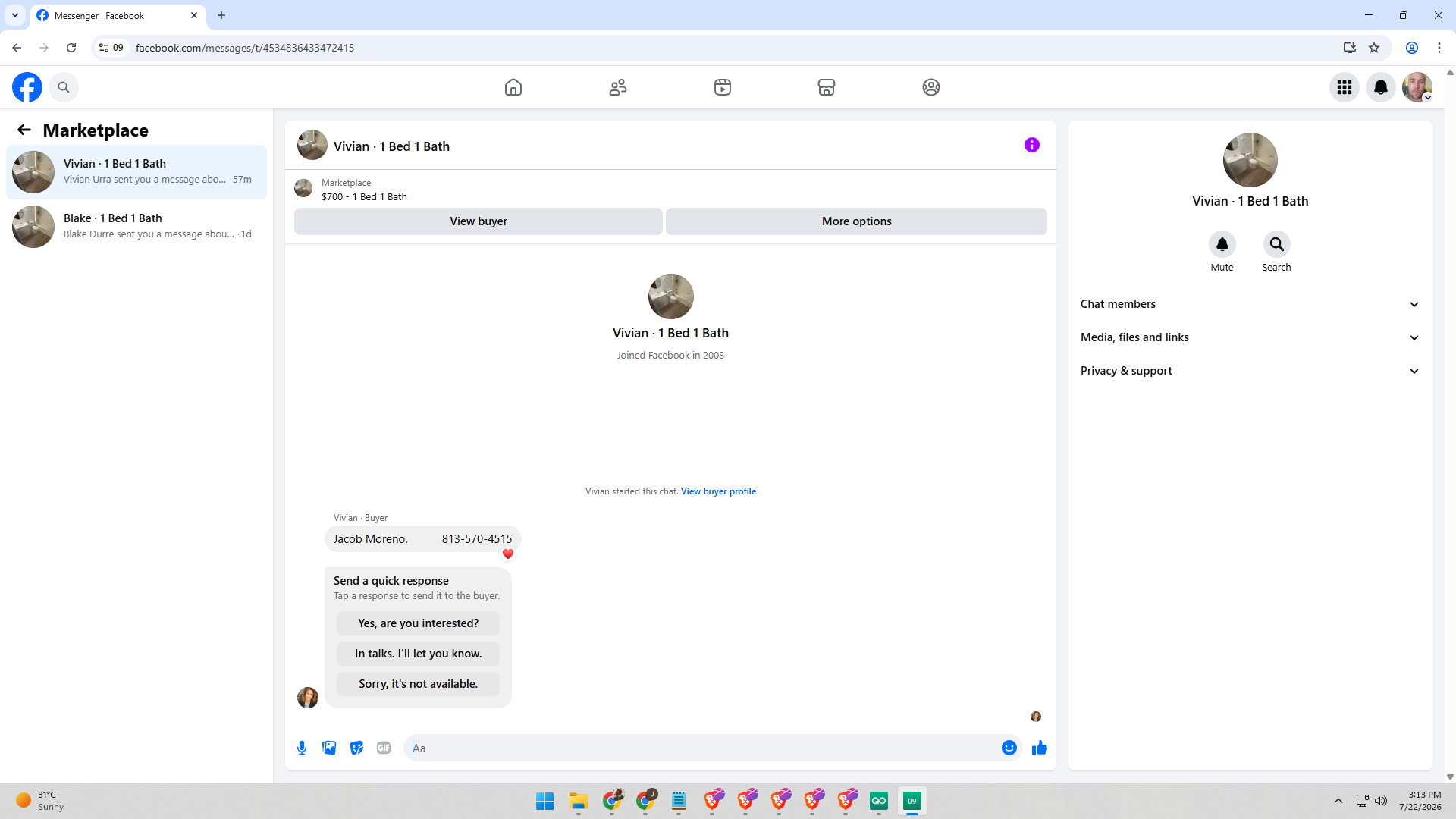Focus the Aa message input field
This screenshot has height=819, width=1456.
coord(701,748)
